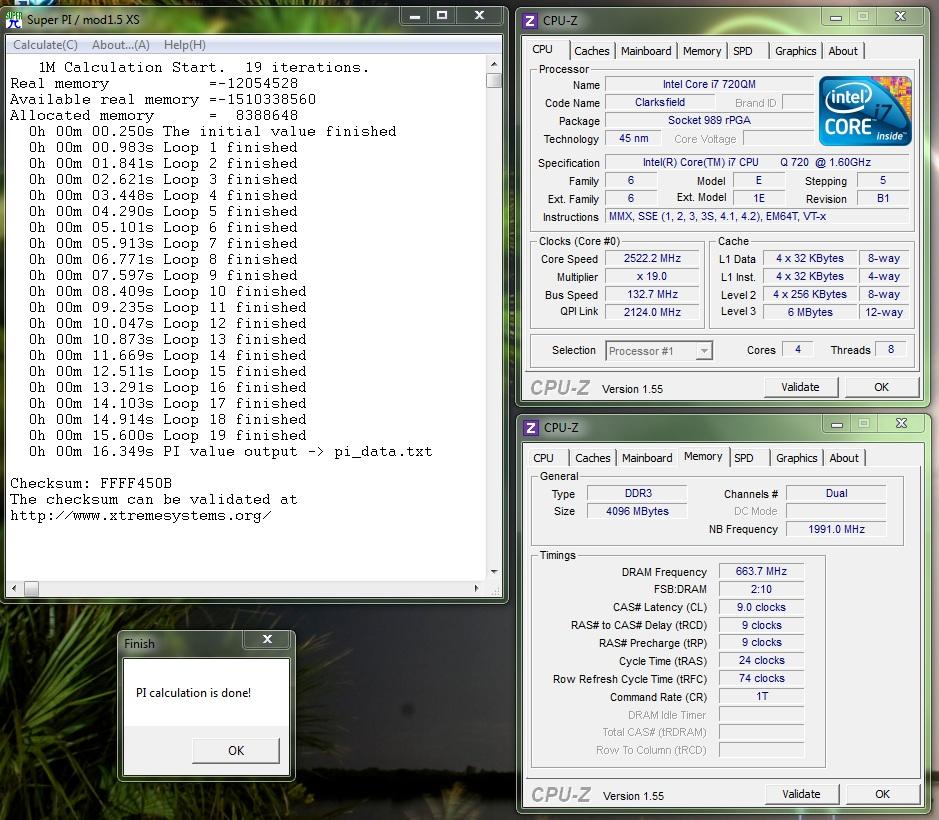Switch to Graphics tab in upper CPU-Z window
Viewport: 939px width, 820px height.
[x=795, y=51]
